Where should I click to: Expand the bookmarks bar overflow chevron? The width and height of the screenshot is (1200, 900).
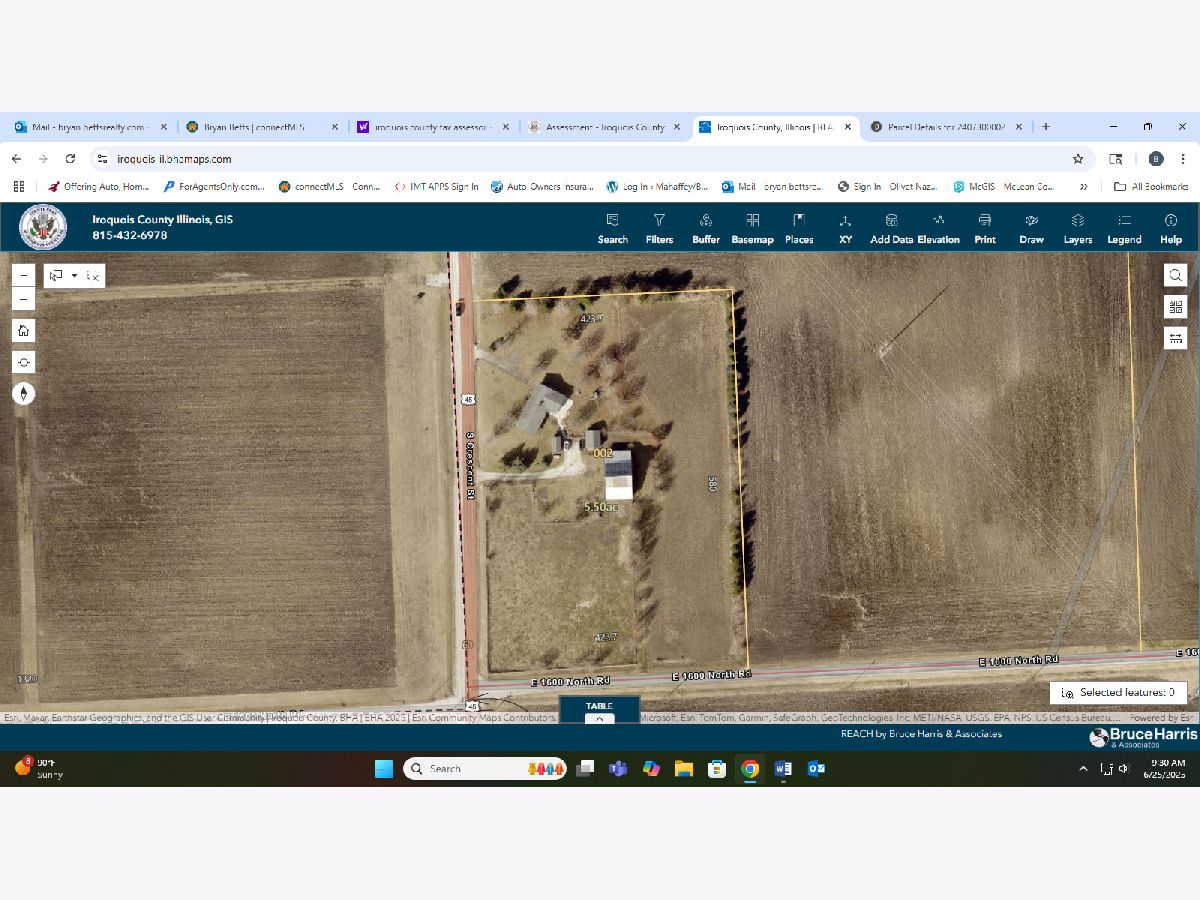pos(1083,186)
